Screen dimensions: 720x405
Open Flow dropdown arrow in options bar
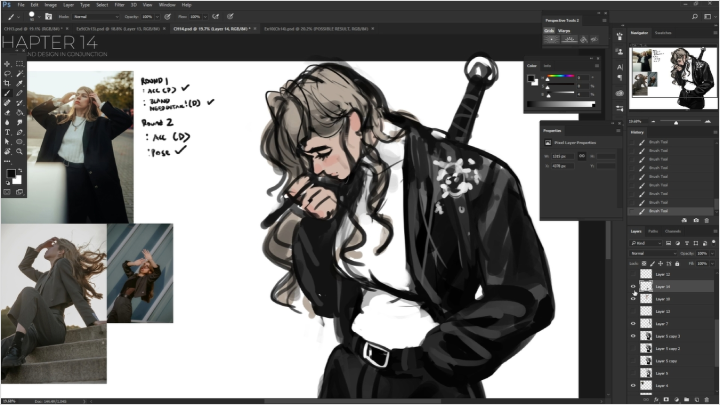tap(205, 17)
